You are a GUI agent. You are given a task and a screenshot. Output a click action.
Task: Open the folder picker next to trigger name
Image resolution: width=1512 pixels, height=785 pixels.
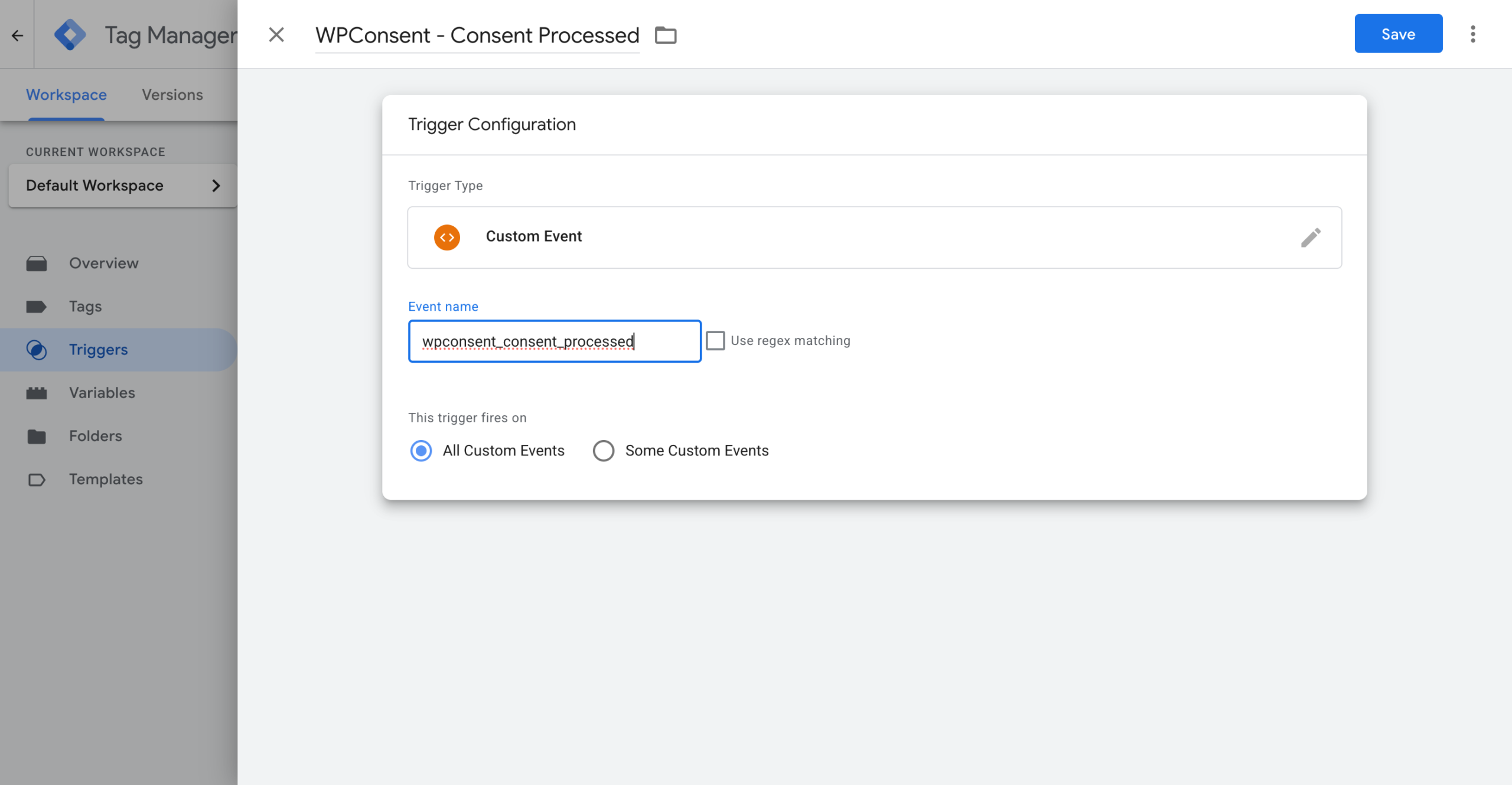click(x=665, y=35)
